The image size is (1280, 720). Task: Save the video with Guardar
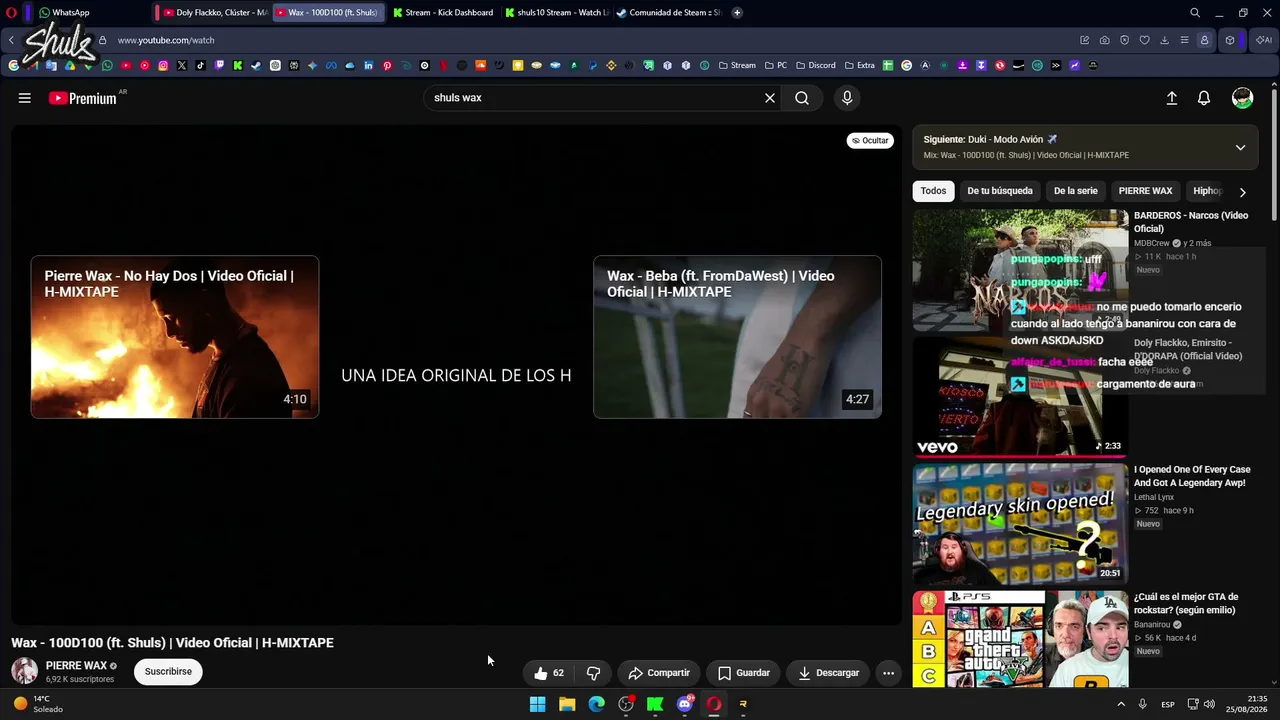point(743,673)
